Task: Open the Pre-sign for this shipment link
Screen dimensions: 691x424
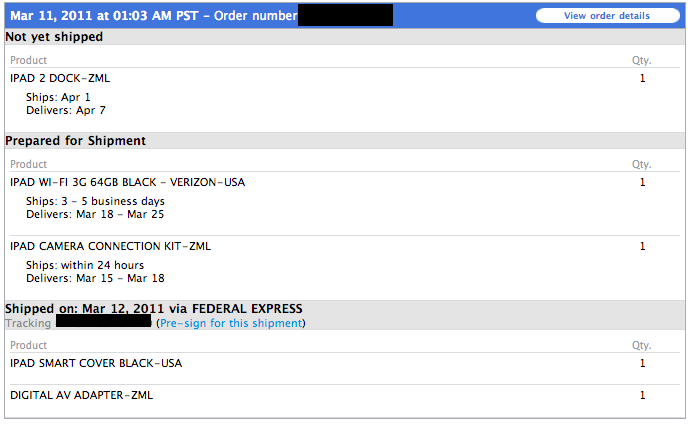Action: tap(230, 323)
